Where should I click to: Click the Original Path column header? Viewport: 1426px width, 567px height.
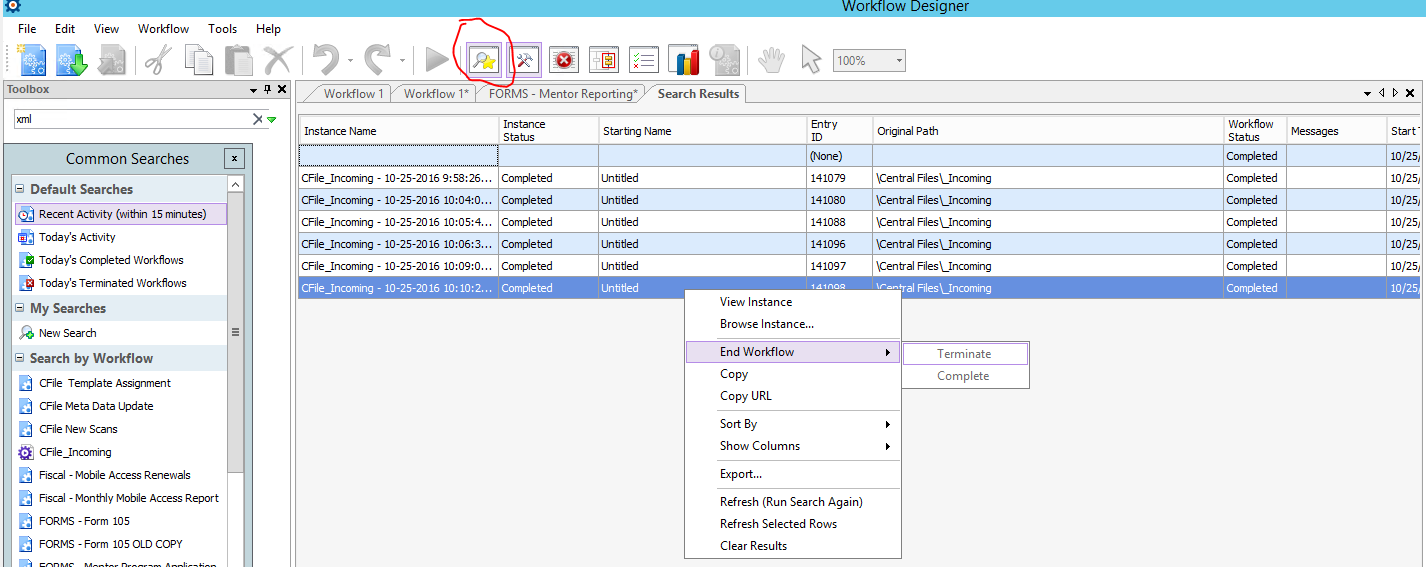(907, 131)
